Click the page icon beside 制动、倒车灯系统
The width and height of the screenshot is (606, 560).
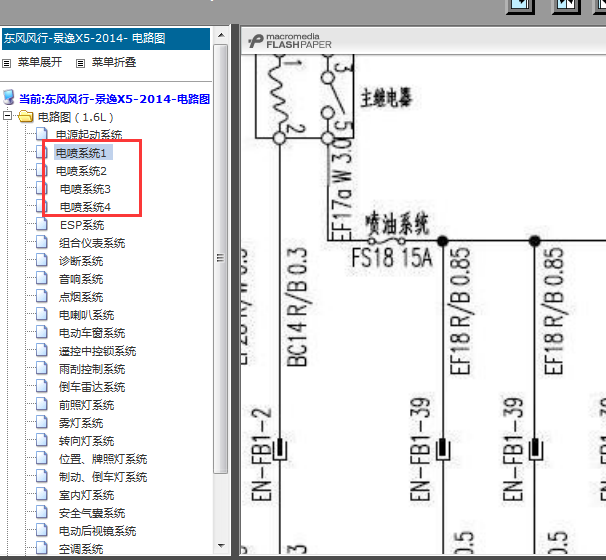coord(42,476)
